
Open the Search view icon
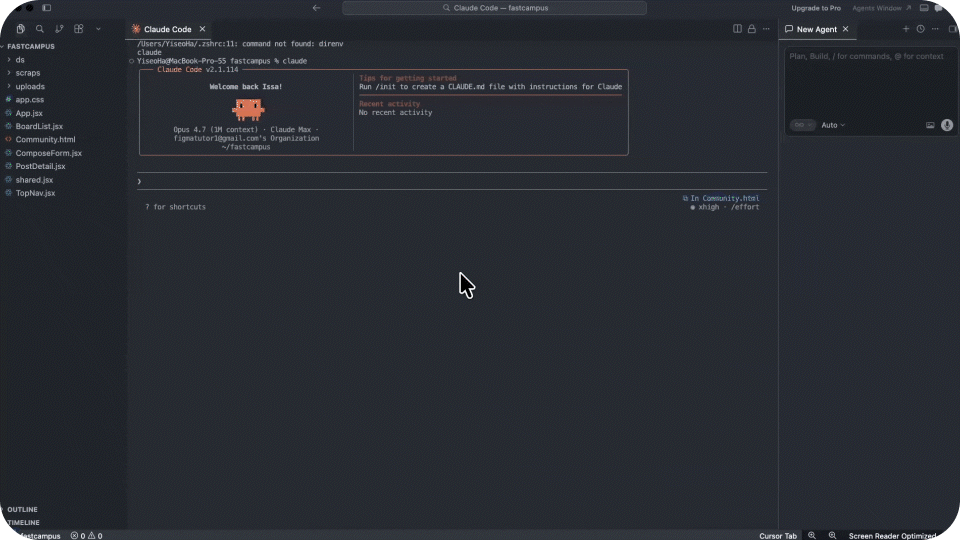point(40,29)
